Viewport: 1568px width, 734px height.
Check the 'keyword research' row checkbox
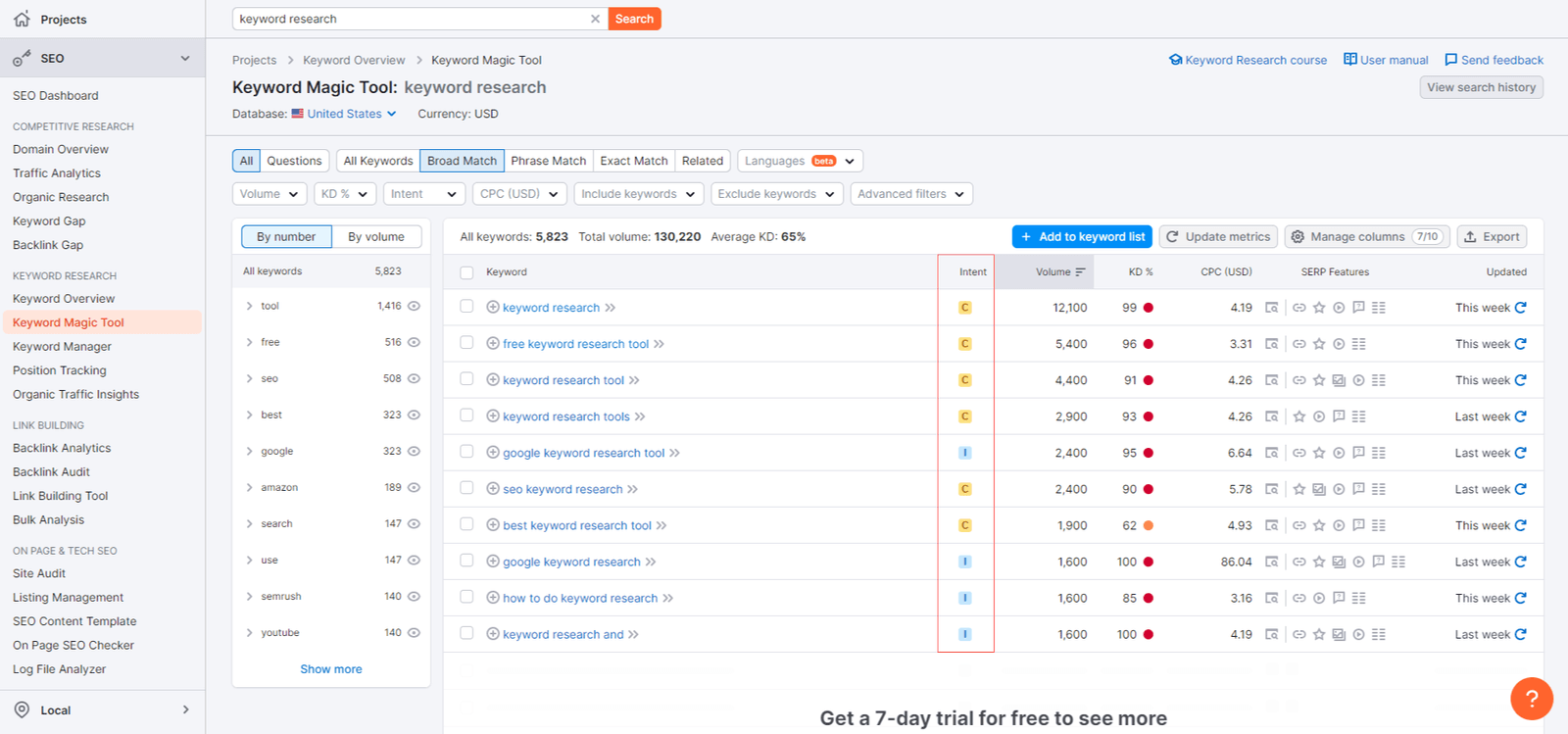click(x=466, y=307)
